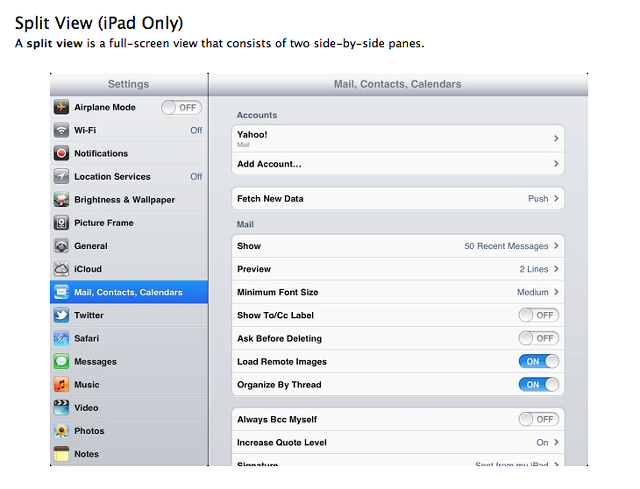Tap the Wi-Fi Off status value

[196, 130]
